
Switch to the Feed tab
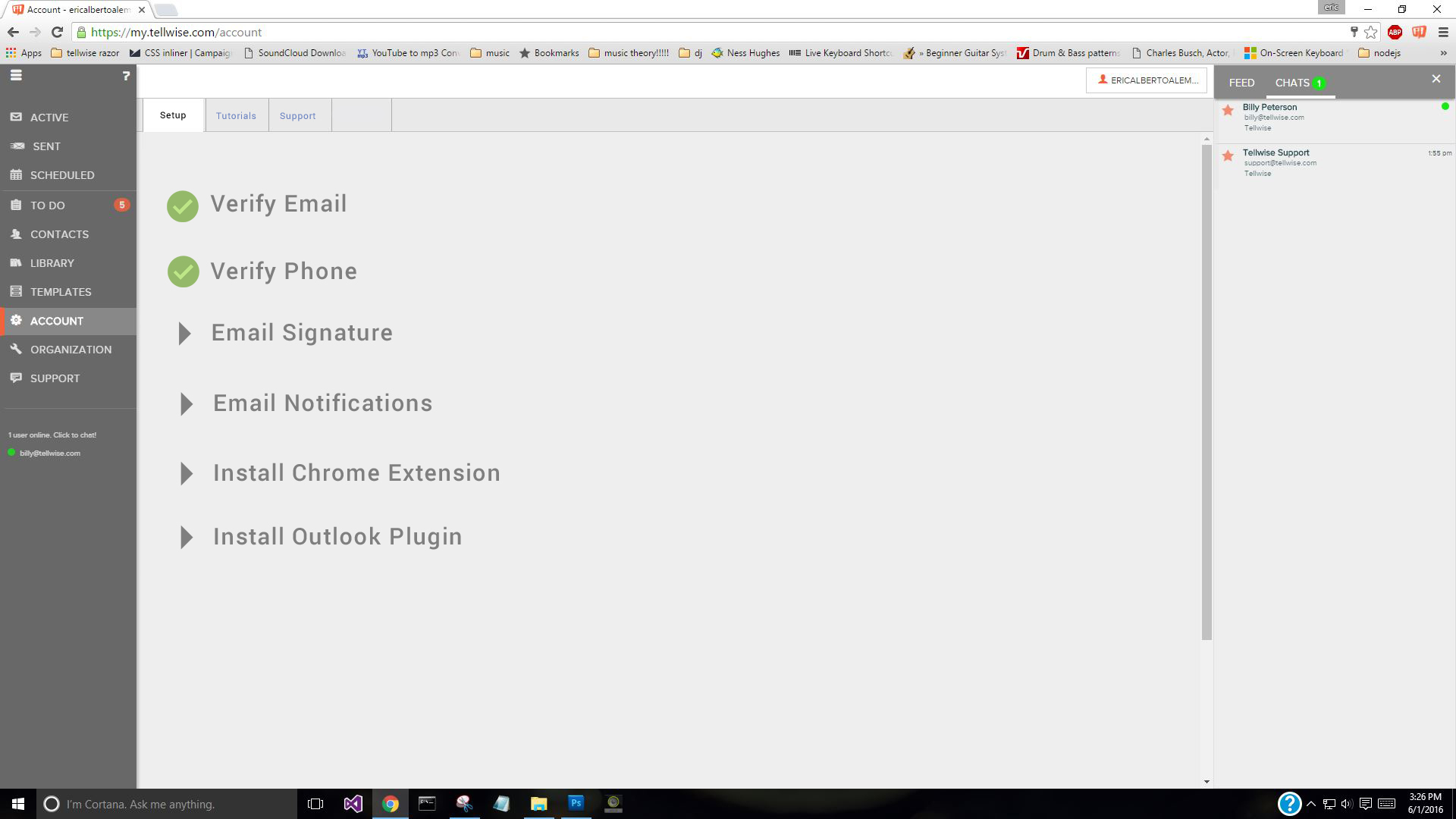pos(1241,83)
